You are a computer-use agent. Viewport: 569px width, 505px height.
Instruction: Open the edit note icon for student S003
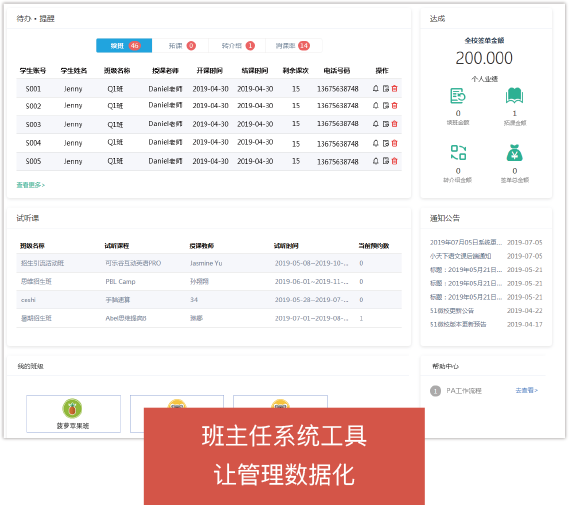(386, 124)
